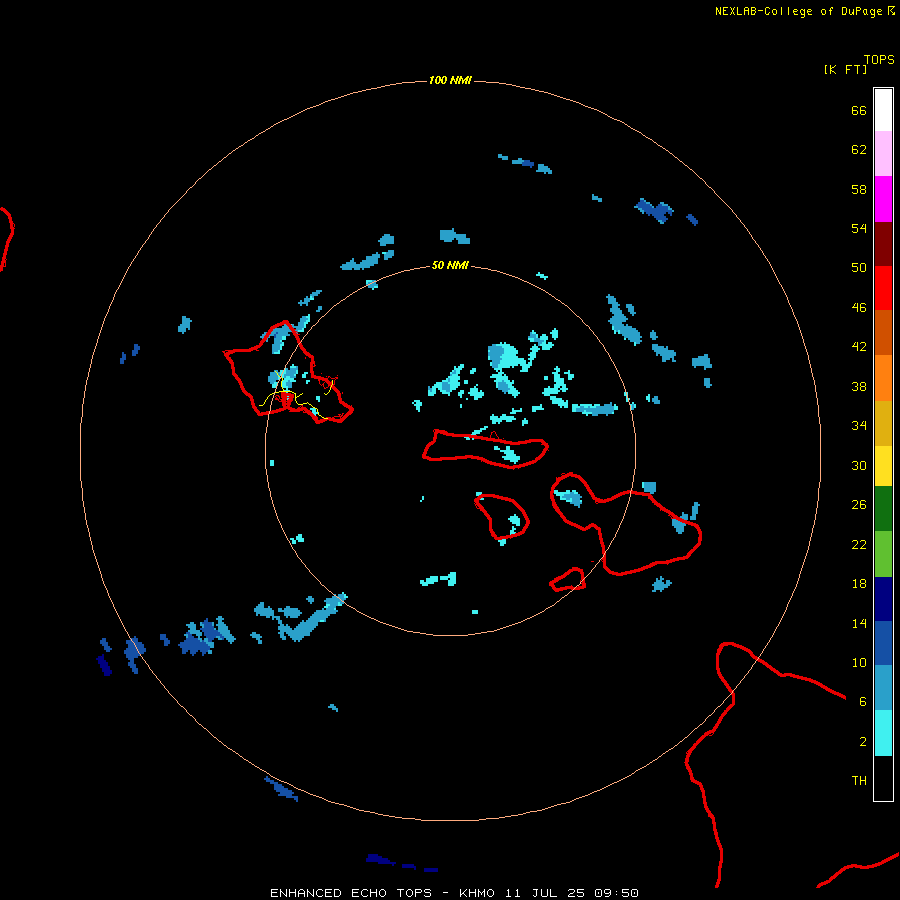Image resolution: width=900 pixels, height=900 pixels.
Task: Click the navy 22 kft legend swatch
Action: pyautogui.click(x=883, y=599)
